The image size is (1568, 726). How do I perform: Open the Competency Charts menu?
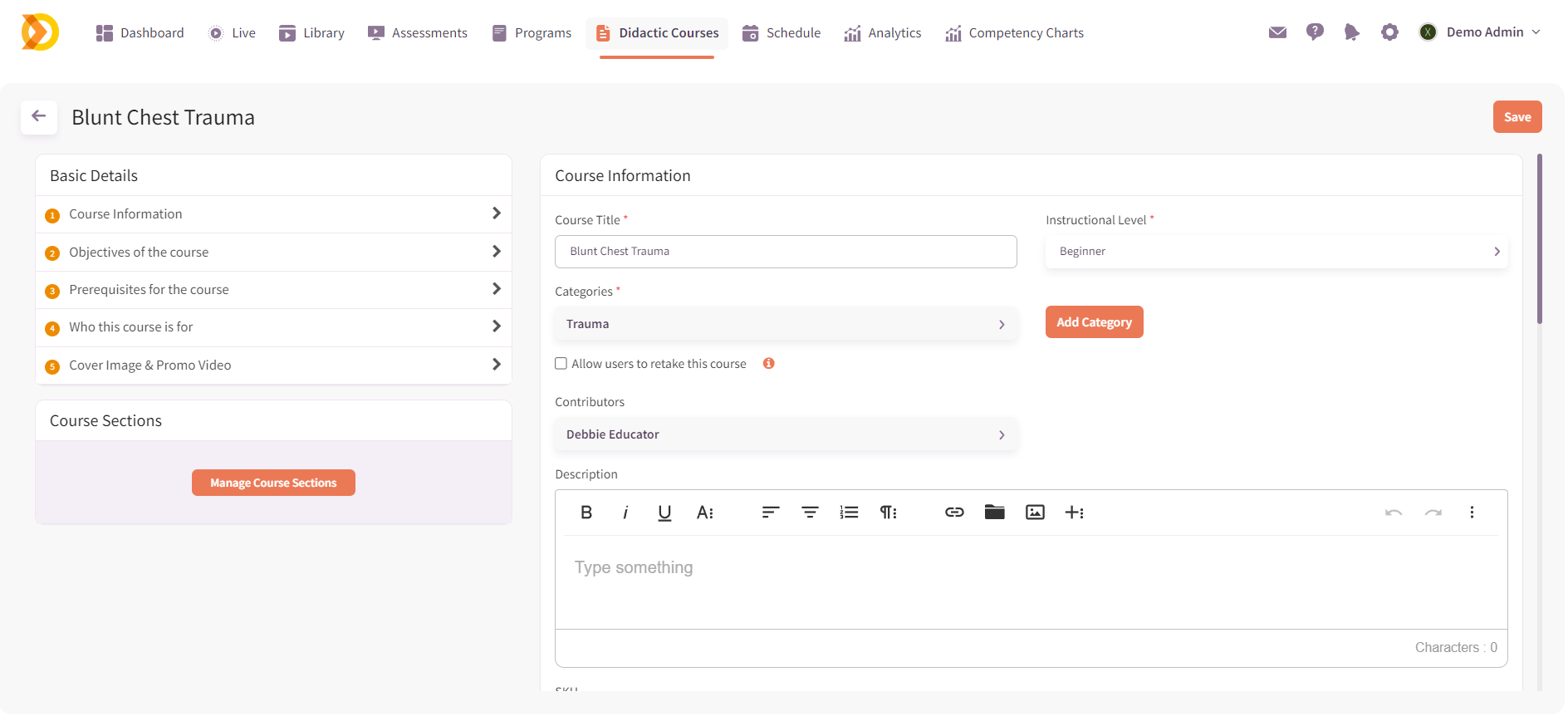(x=1014, y=33)
